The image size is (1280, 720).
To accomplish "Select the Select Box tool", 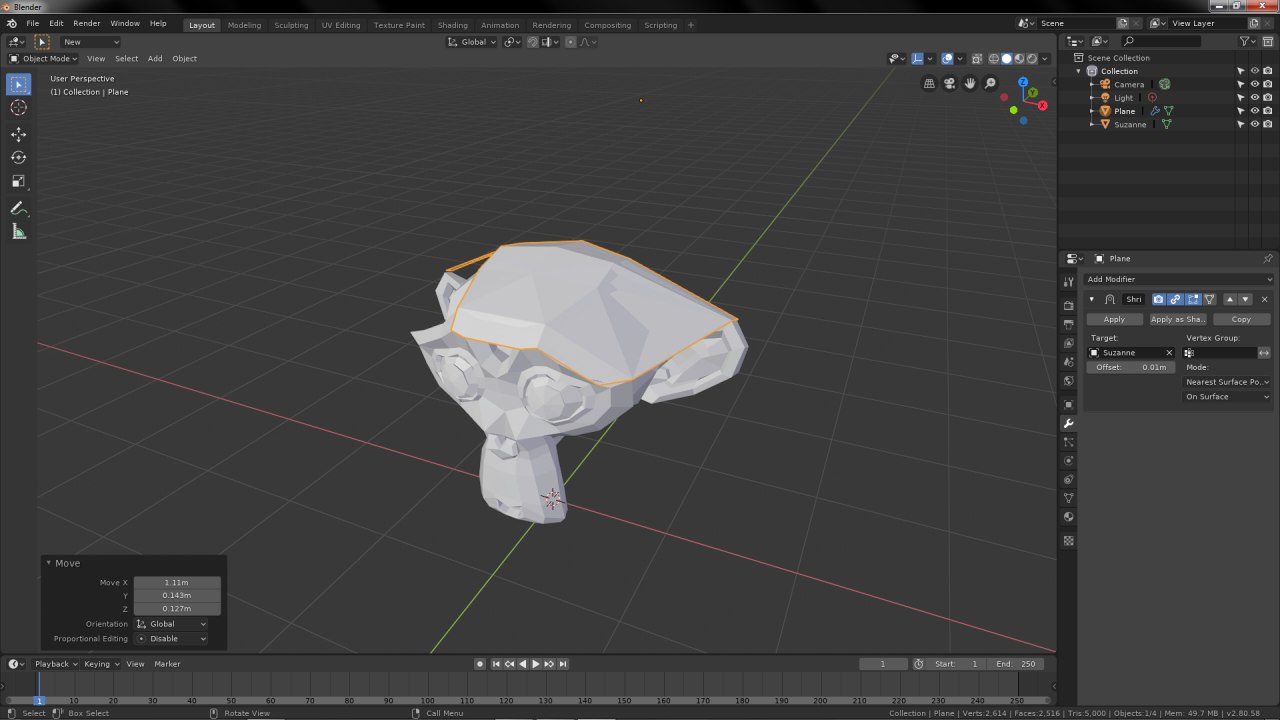I will click(x=18, y=85).
